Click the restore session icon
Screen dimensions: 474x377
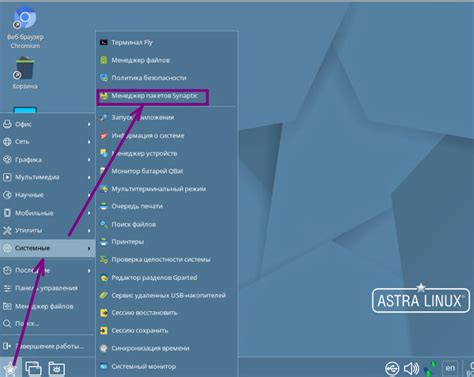(104, 313)
